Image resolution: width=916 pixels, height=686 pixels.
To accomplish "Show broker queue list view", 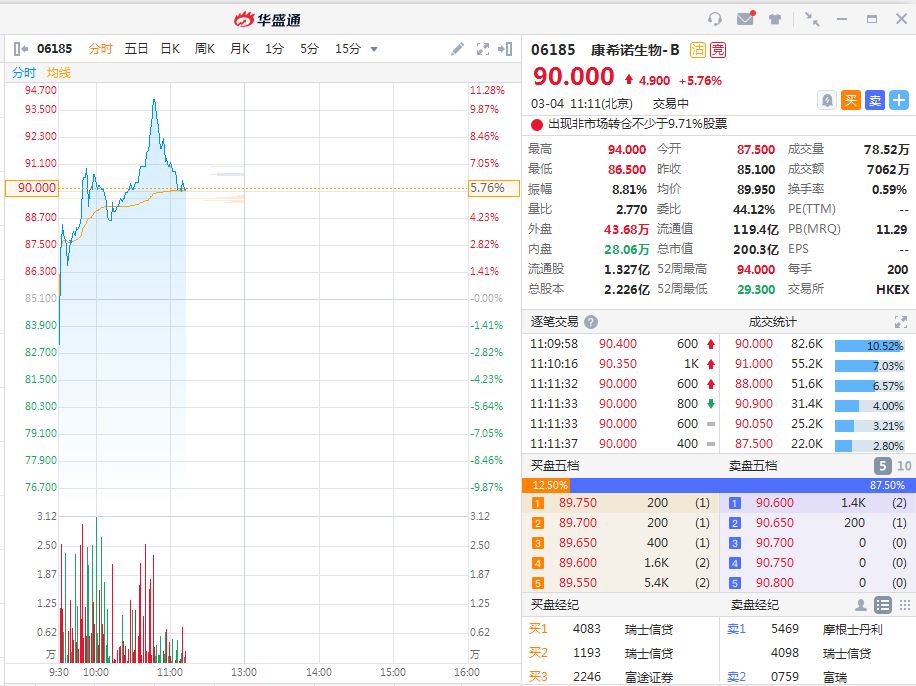I will [x=883, y=605].
